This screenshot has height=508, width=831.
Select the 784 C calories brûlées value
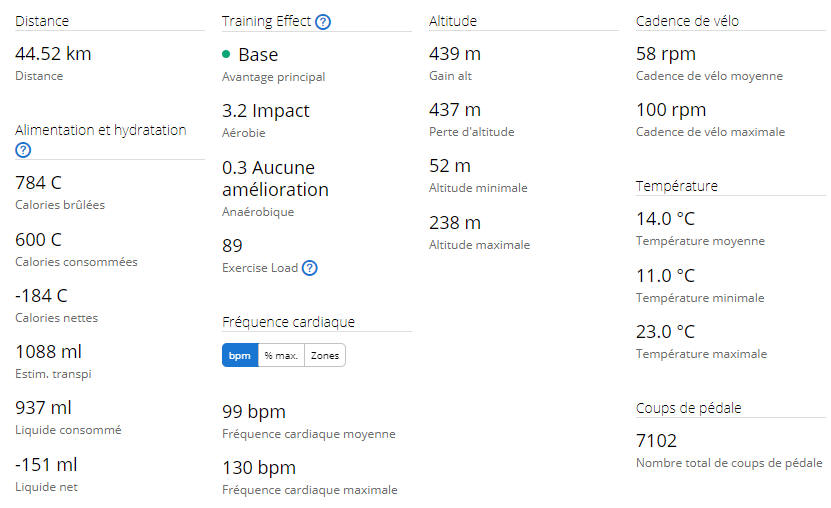coord(39,183)
